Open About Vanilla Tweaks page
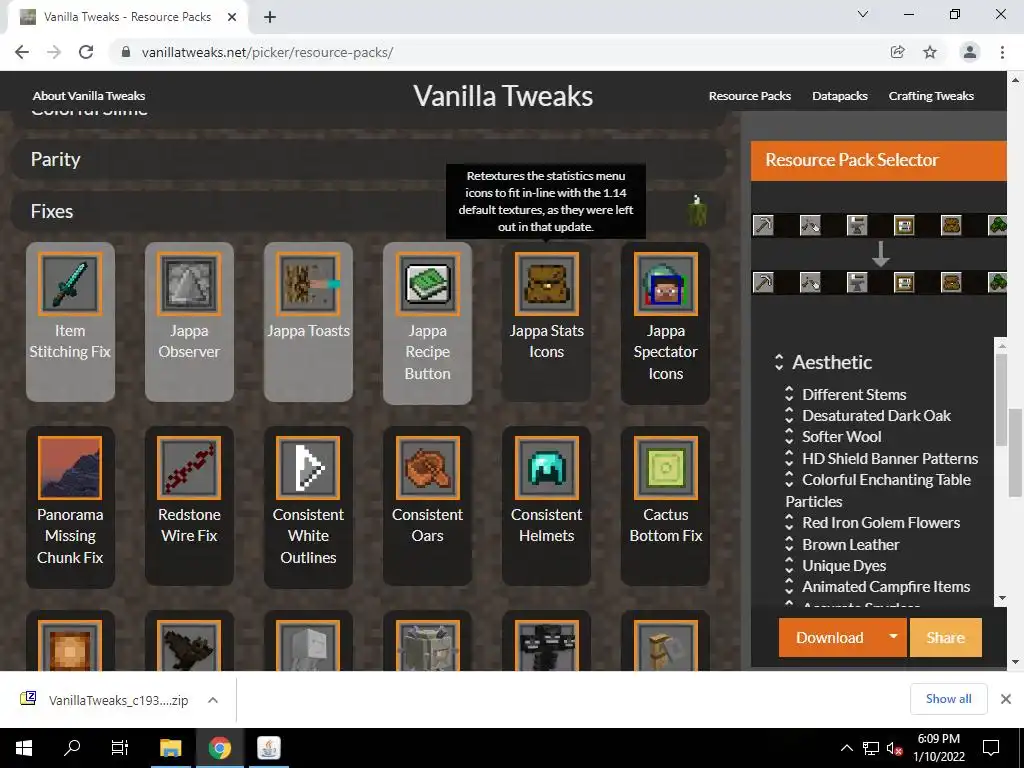Screen dimensions: 1024x768 tap(89, 96)
